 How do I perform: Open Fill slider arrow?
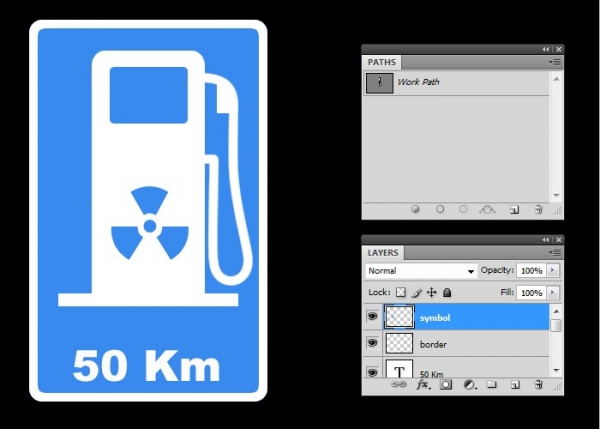click(x=552, y=292)
